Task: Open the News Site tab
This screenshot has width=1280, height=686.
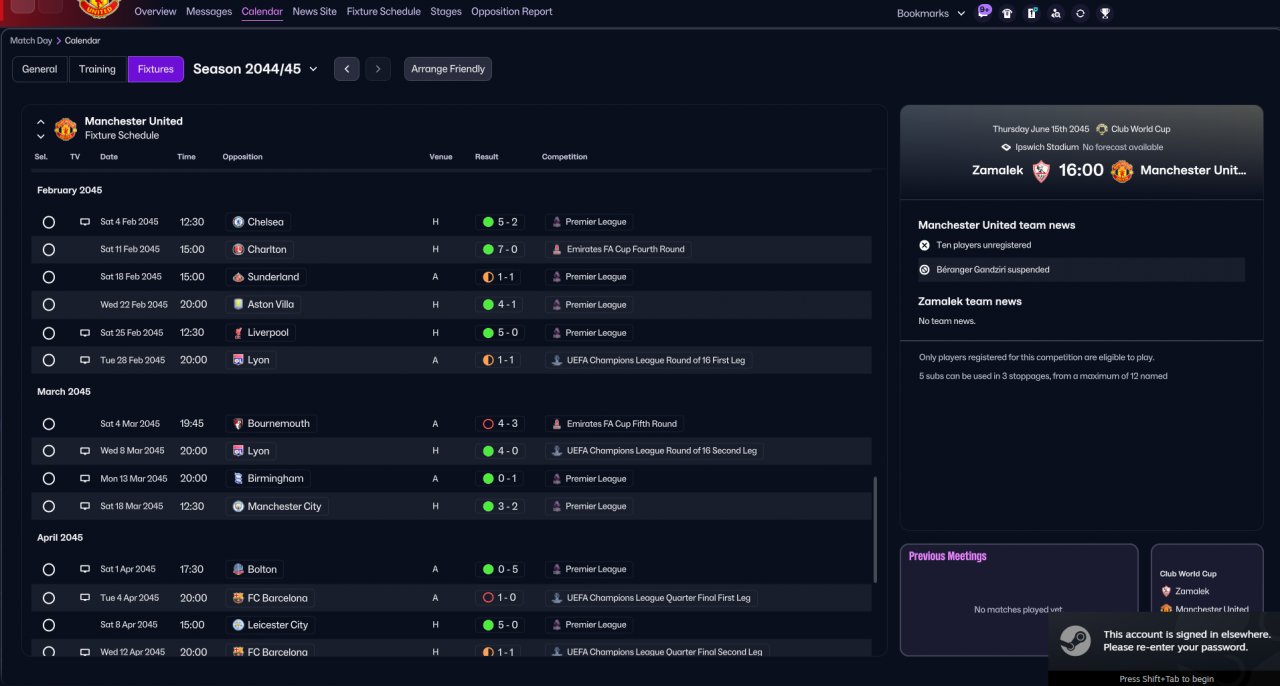Action: click(315, 12)
